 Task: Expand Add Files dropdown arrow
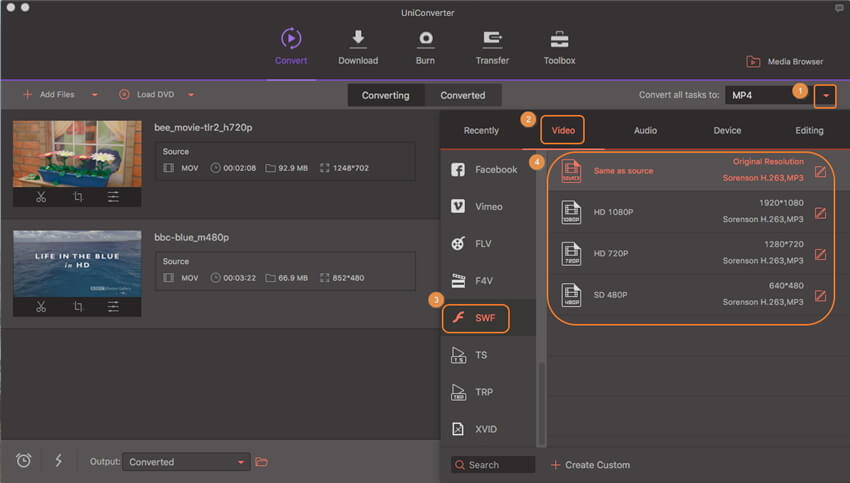point(95,95)
